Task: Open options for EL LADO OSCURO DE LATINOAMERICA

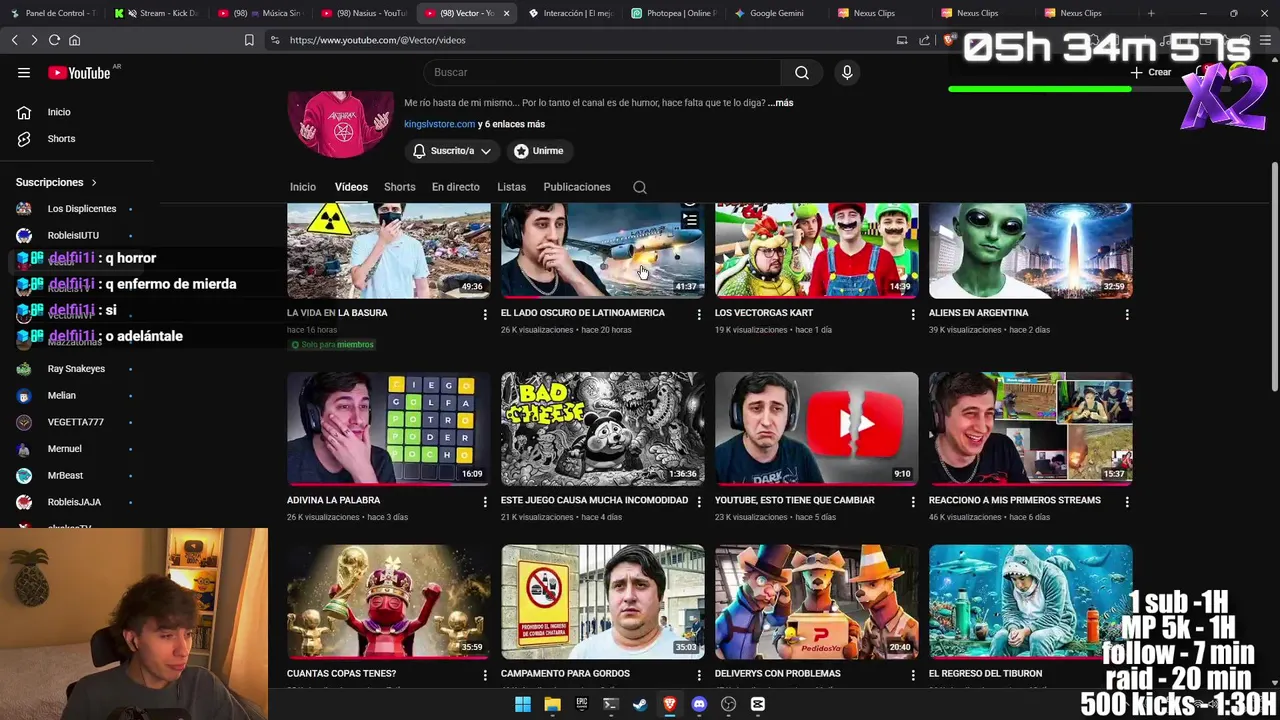Action: tap(699, 314)
